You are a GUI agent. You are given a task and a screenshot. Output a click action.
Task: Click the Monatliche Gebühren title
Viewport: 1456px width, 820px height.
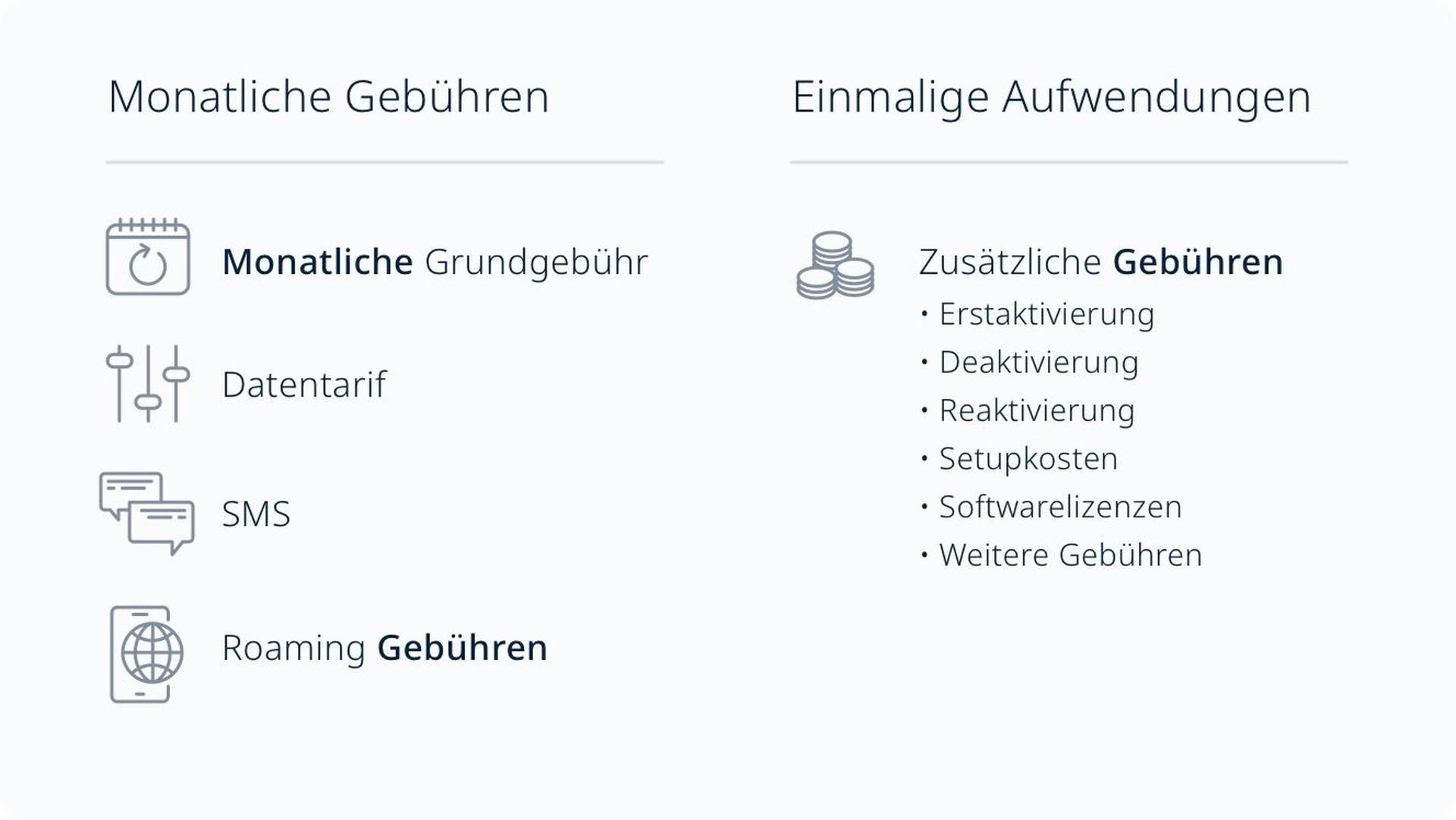328,97
